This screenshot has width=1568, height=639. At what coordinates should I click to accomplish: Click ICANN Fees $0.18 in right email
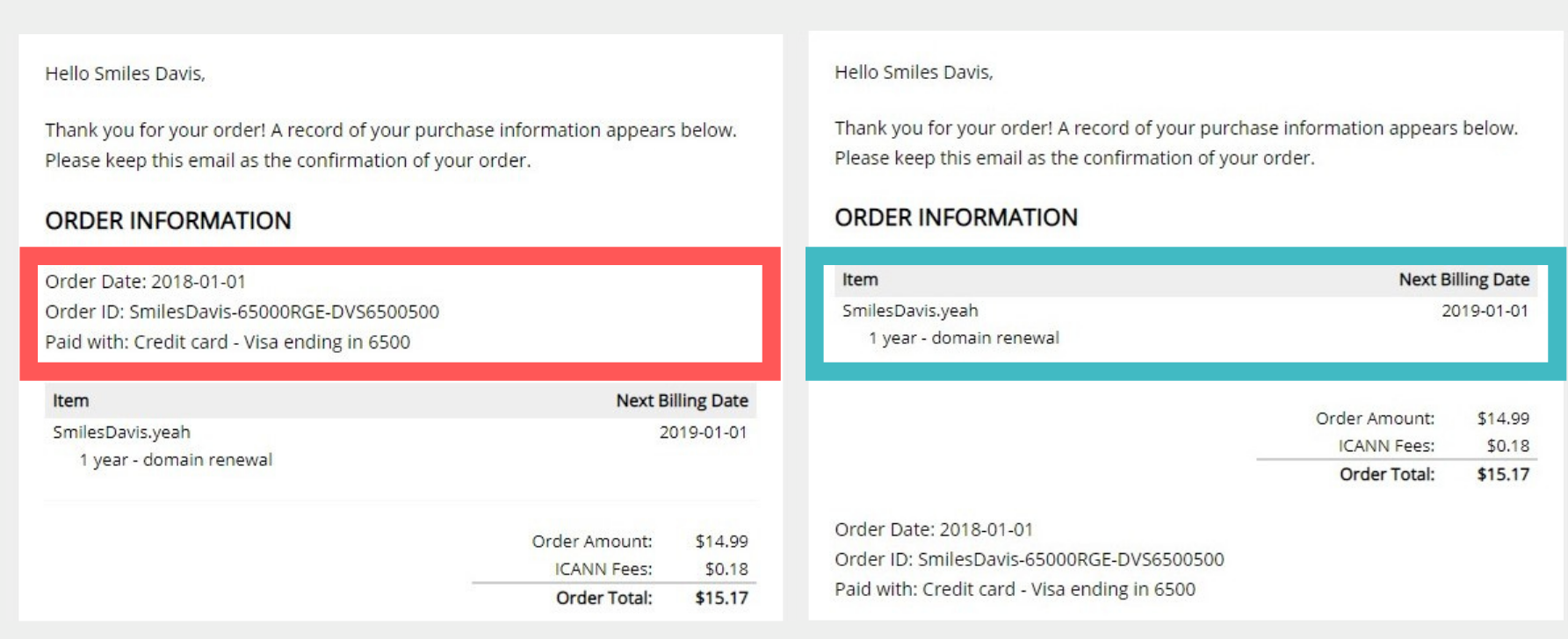tap(1434, 446)
